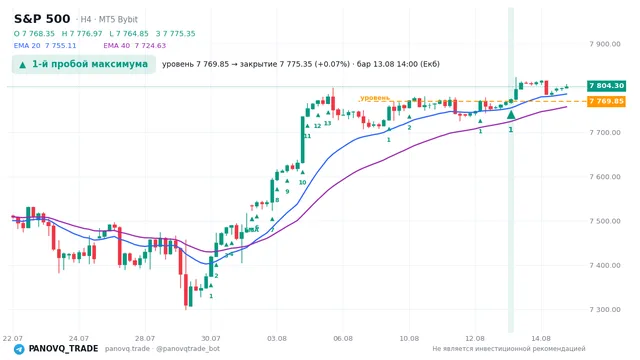This screenshot has height=360, width=640.
Task: Click the level and close description text
Action: pos(301,64)
